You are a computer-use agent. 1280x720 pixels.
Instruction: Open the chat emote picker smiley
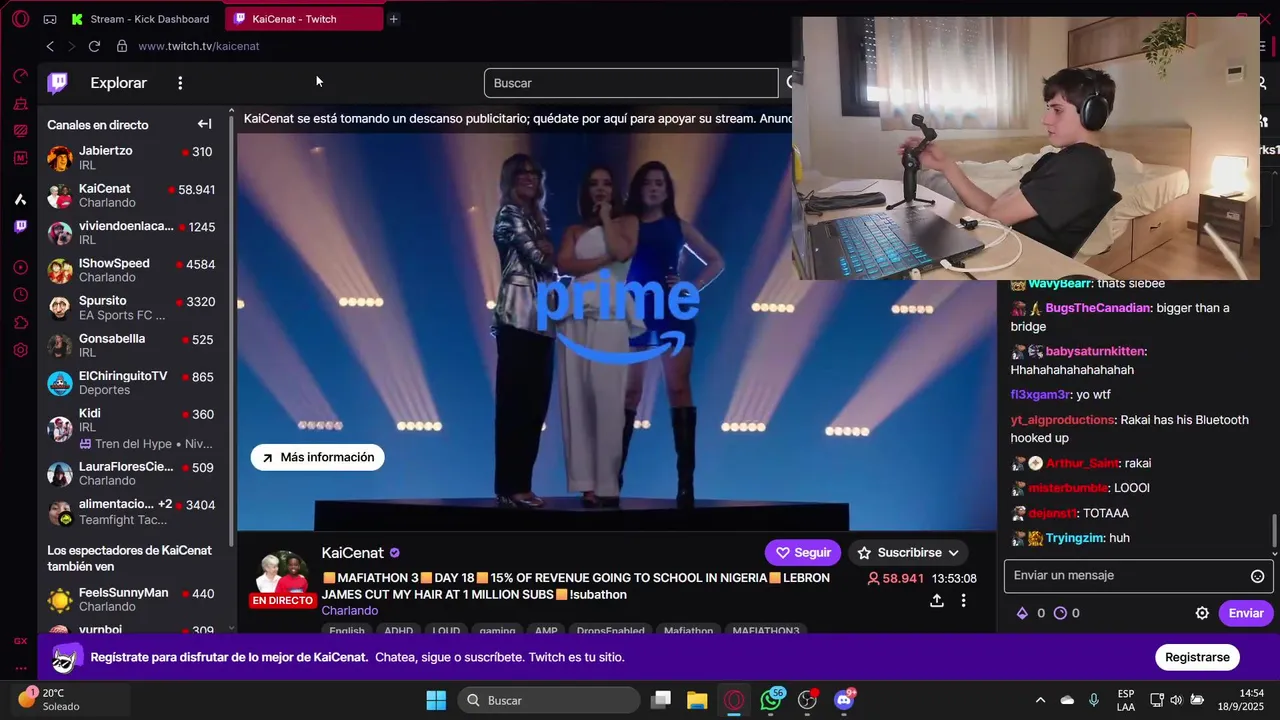(x=1258, y=576)
